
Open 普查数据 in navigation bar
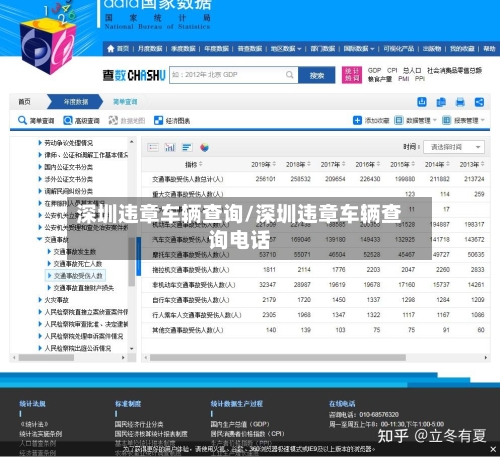pyautogui.click(x=250, y=49)
